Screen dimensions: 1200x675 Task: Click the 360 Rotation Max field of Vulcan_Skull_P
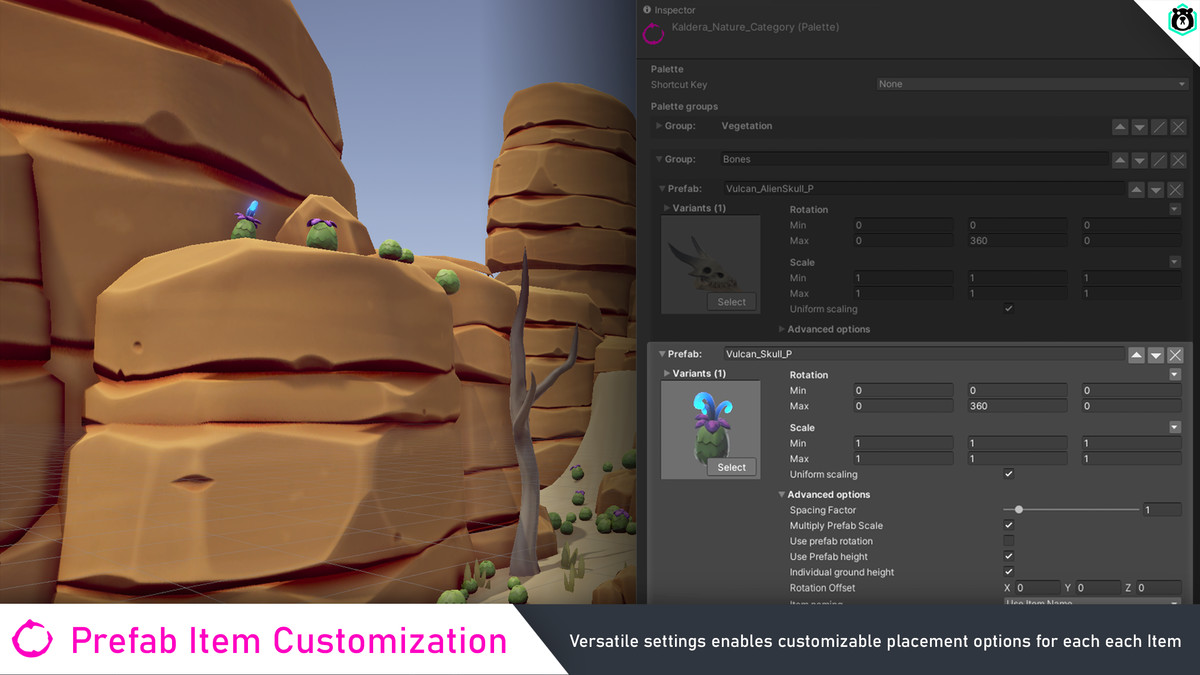(1017, 406)
